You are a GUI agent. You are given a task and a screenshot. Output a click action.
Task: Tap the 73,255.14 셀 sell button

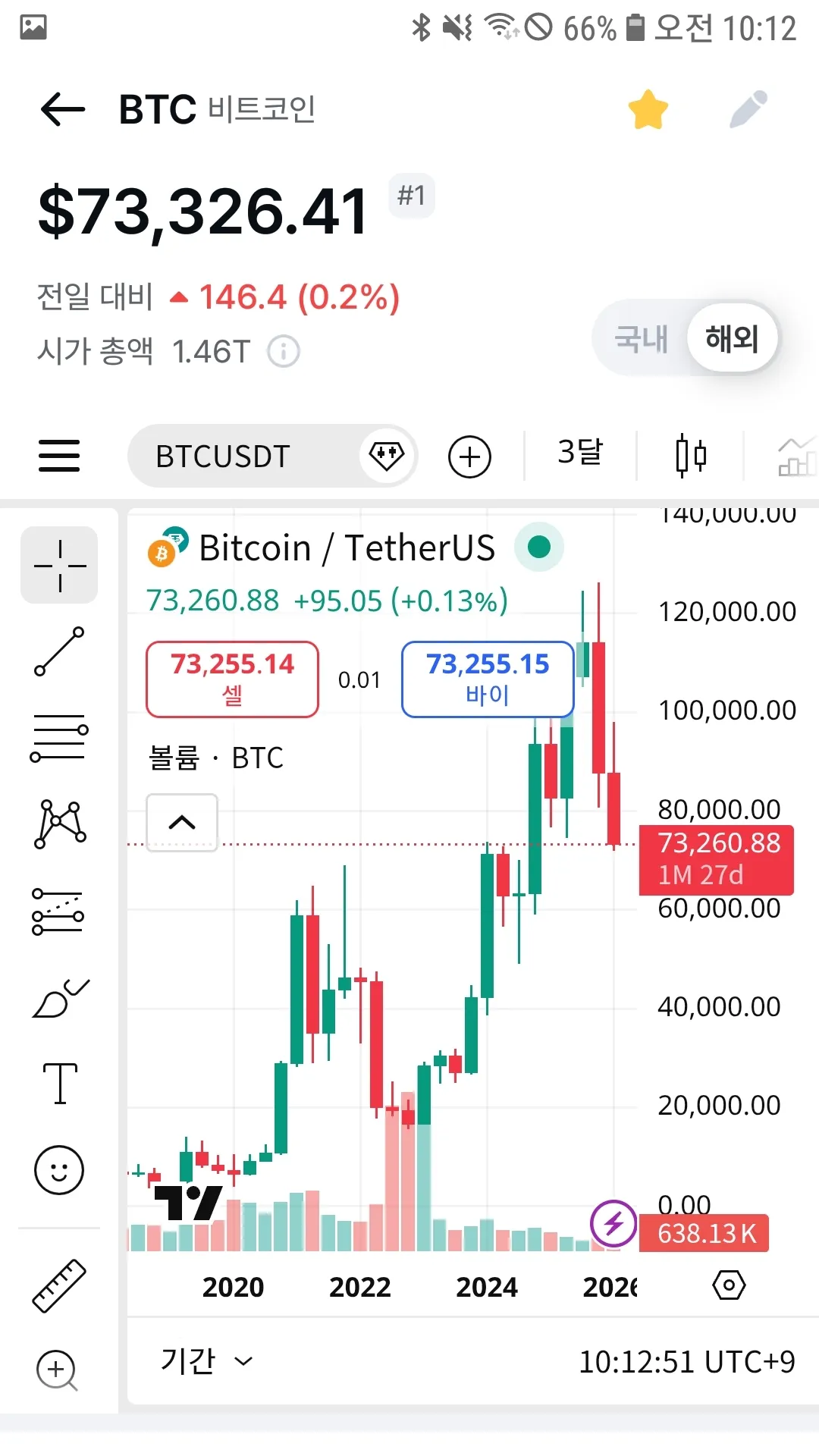pyautogui.click(x=232, y=679)
